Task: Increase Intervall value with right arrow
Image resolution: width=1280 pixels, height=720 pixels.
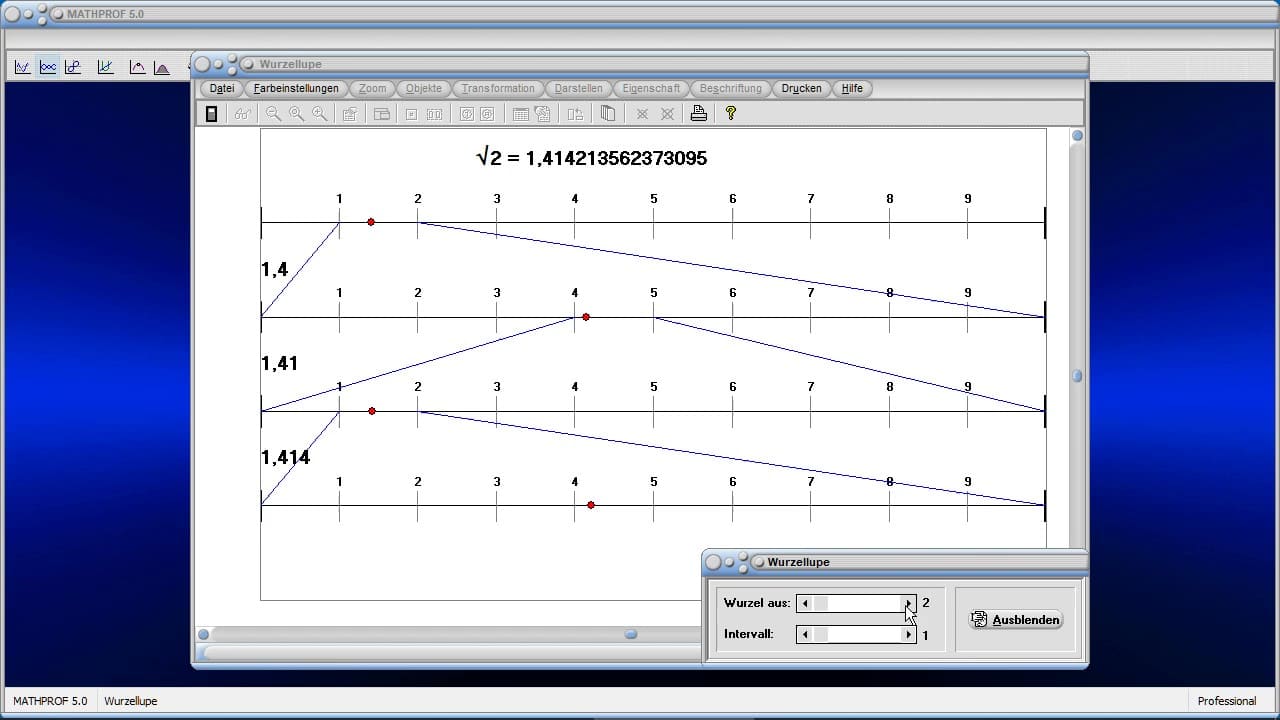Action: click(908, 634)
